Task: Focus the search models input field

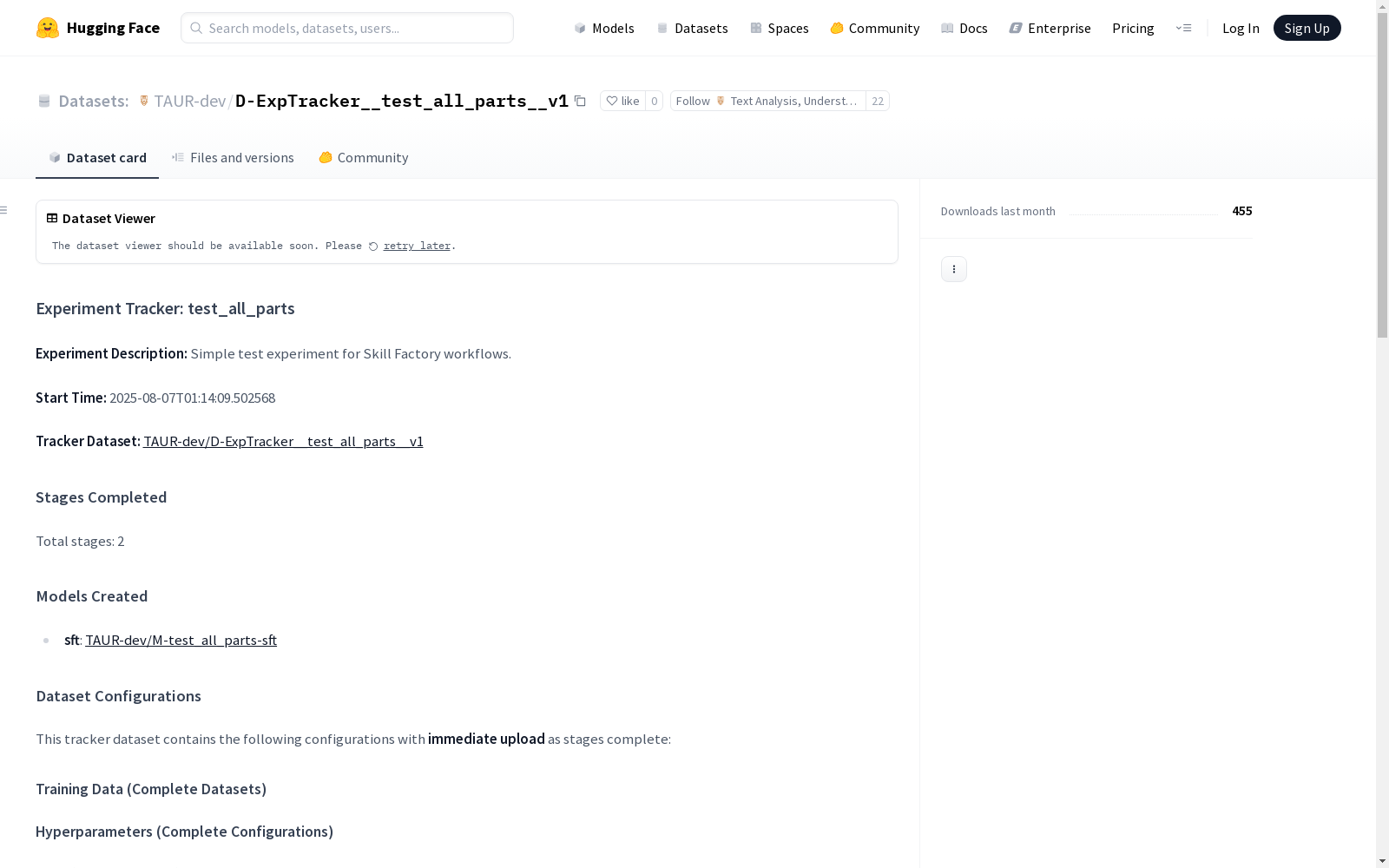Action: click(347, 28)
